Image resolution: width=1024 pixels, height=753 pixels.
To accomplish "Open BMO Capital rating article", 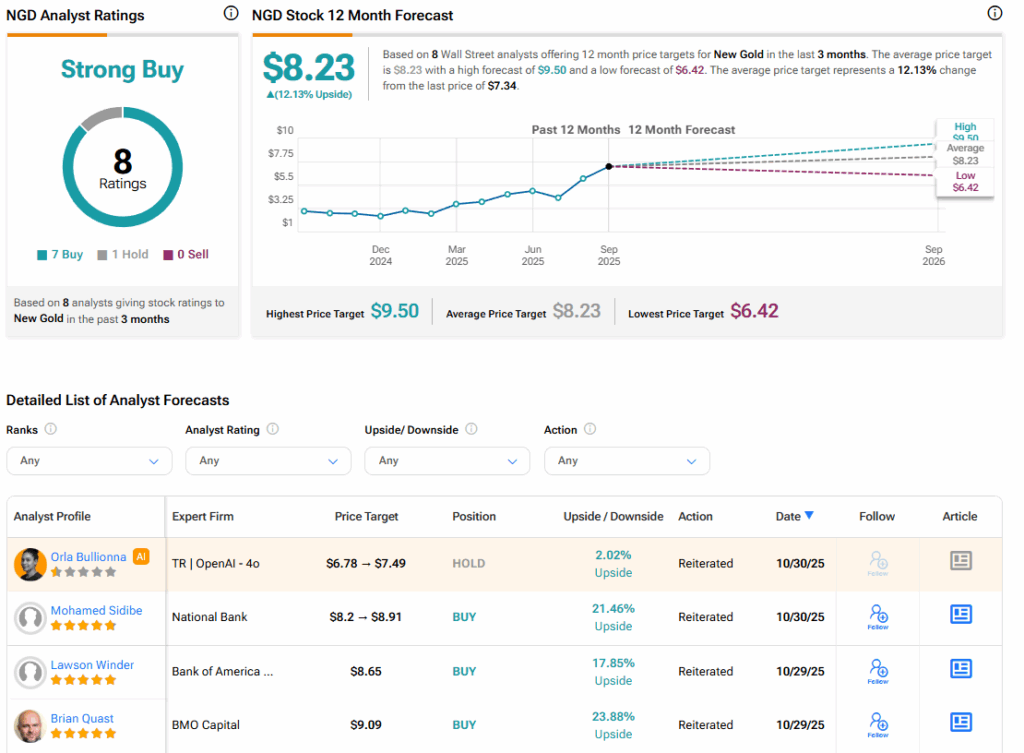I will (x=960, y=722).
